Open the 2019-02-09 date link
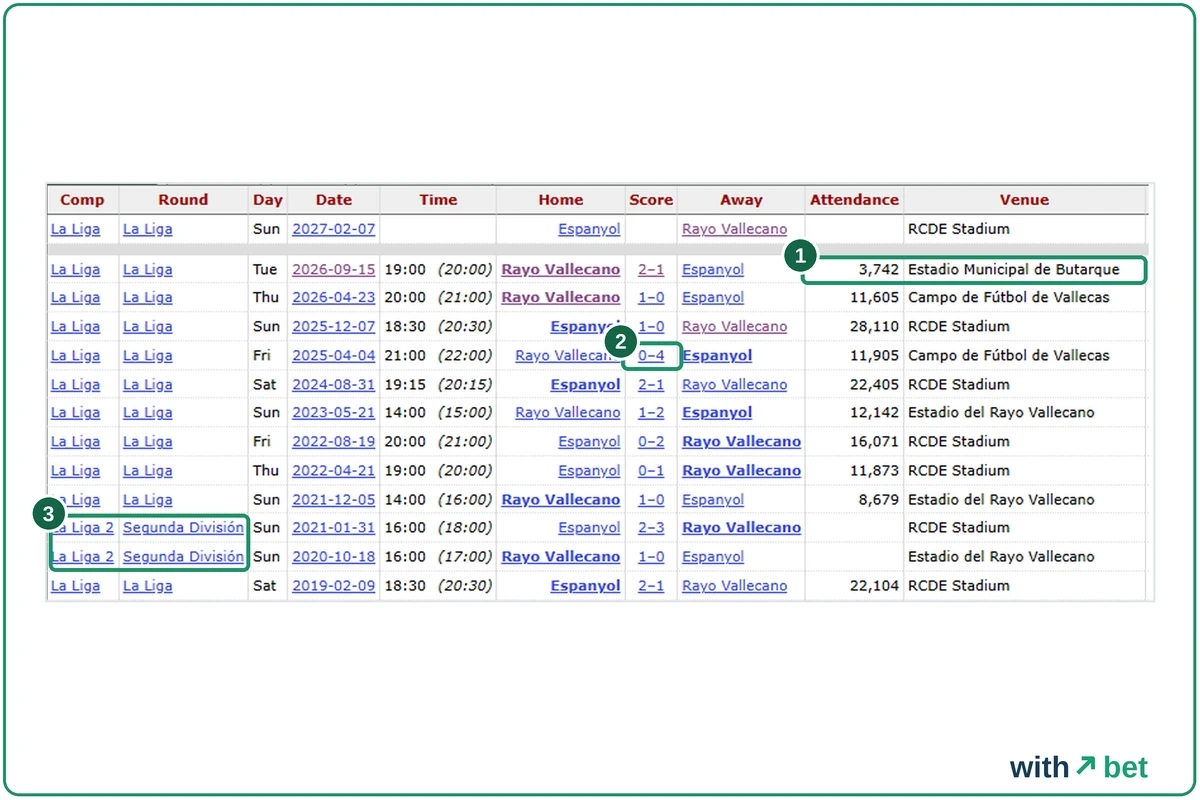Screen dimensions: 1200x800 coord(334,585)
